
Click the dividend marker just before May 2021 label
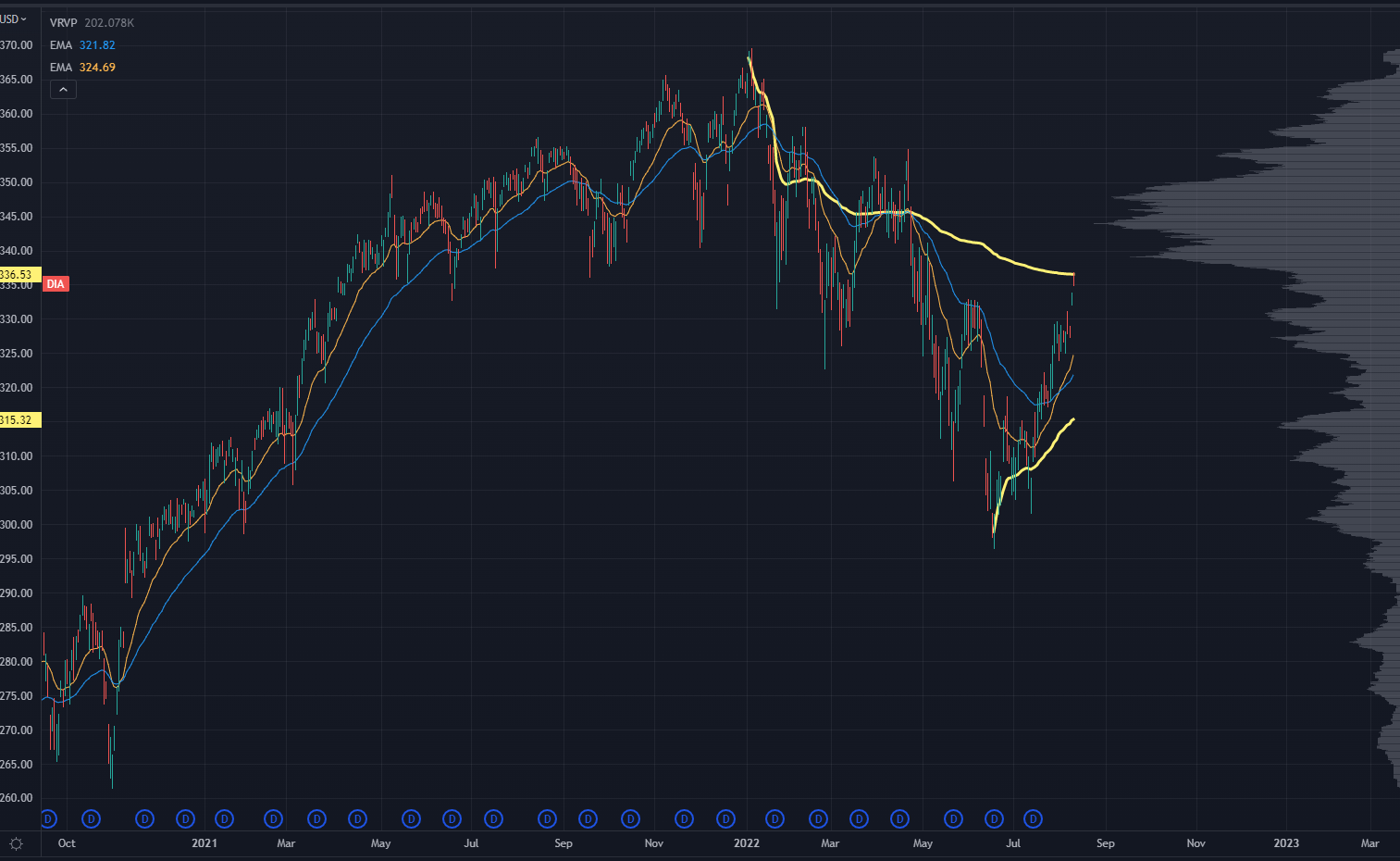pos(357,819)
